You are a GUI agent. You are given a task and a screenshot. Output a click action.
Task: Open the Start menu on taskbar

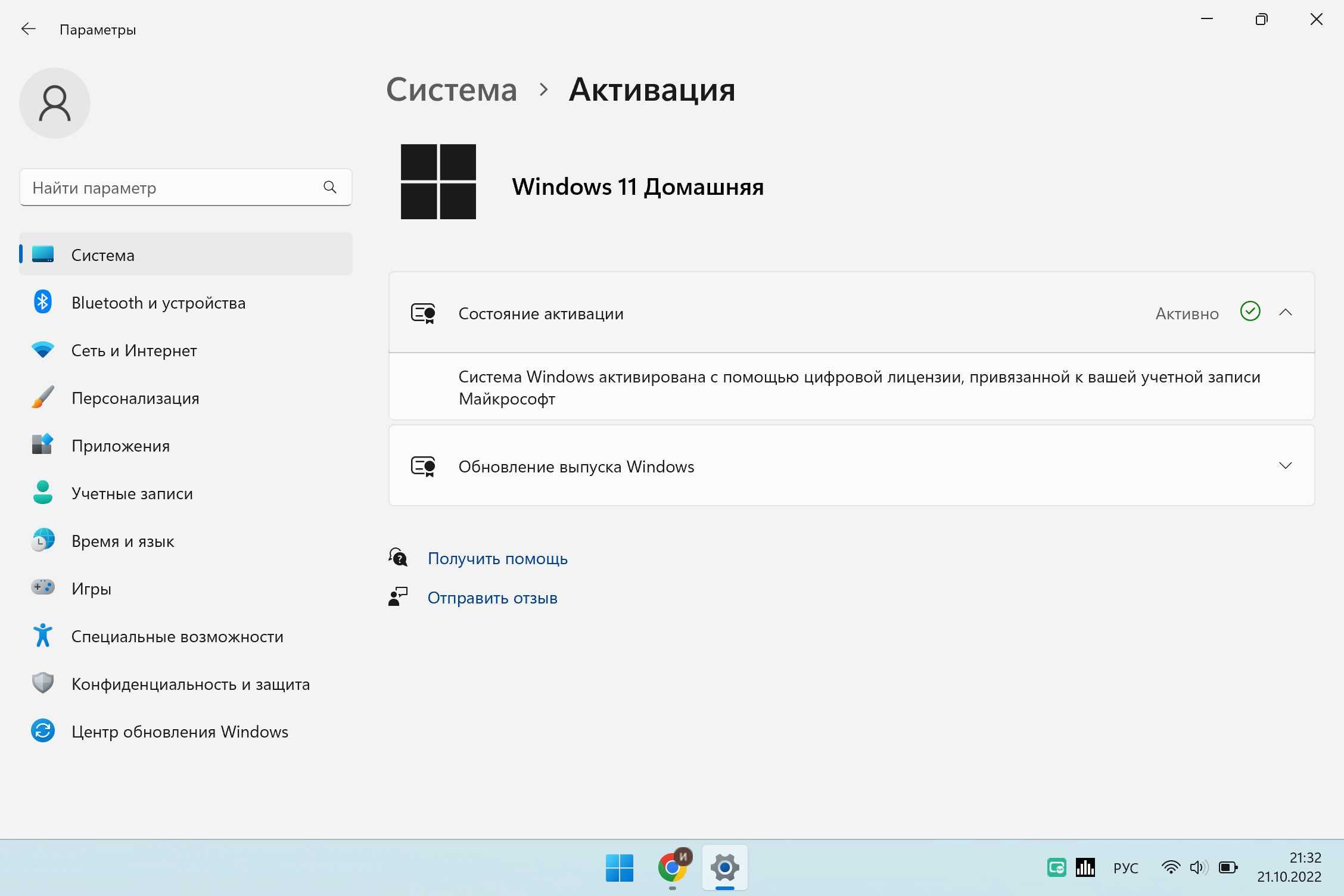(620, 867)
